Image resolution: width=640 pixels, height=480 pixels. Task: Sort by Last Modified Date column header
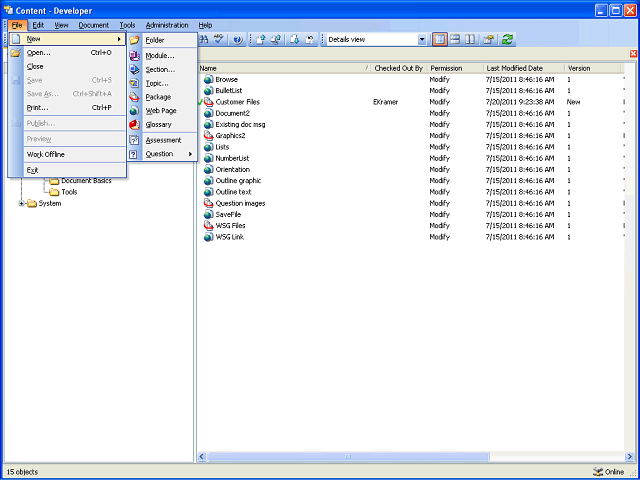tap(524, 68)
